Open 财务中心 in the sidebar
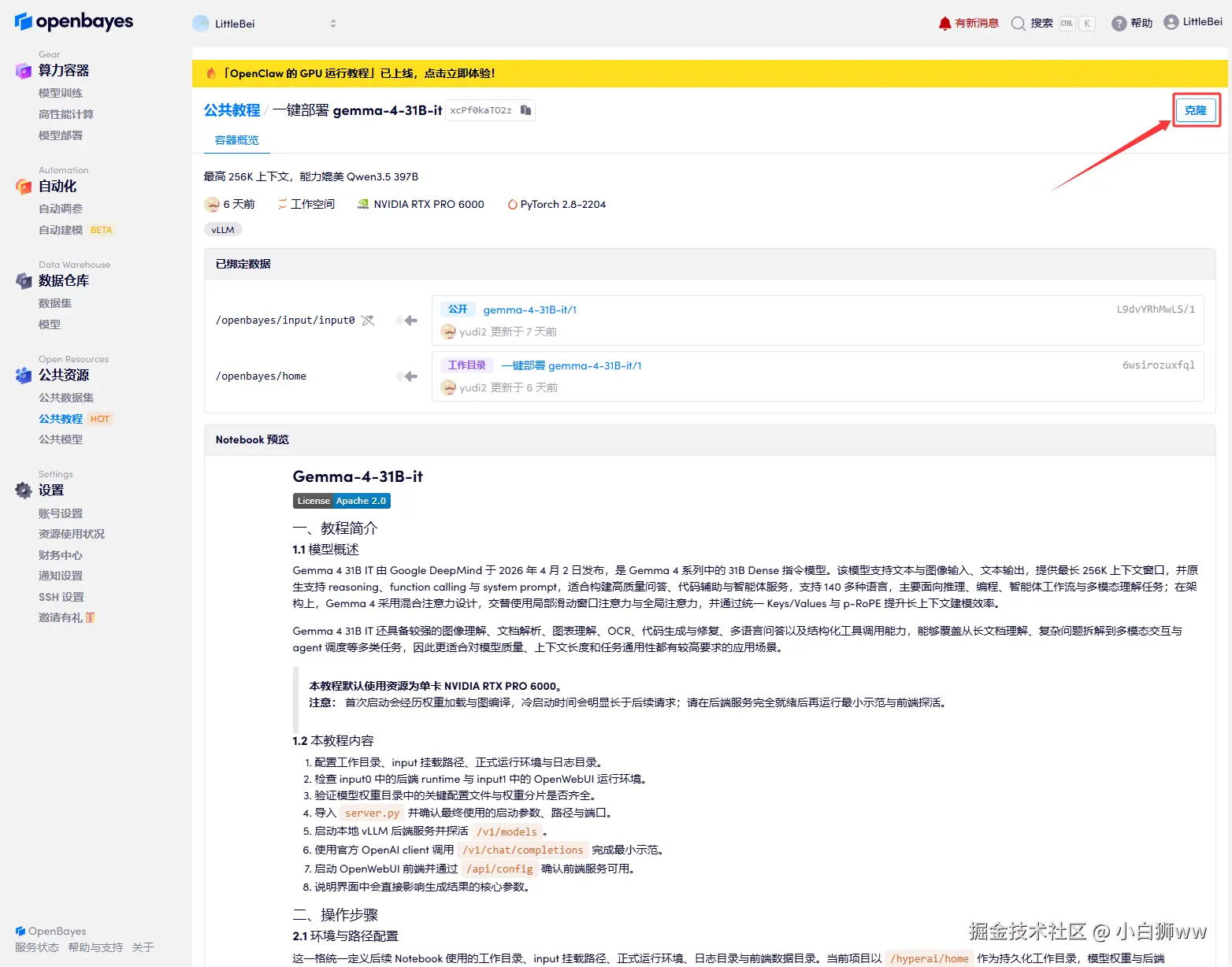1232x967 pixels. pyautogui.click(x=61, y=555)
